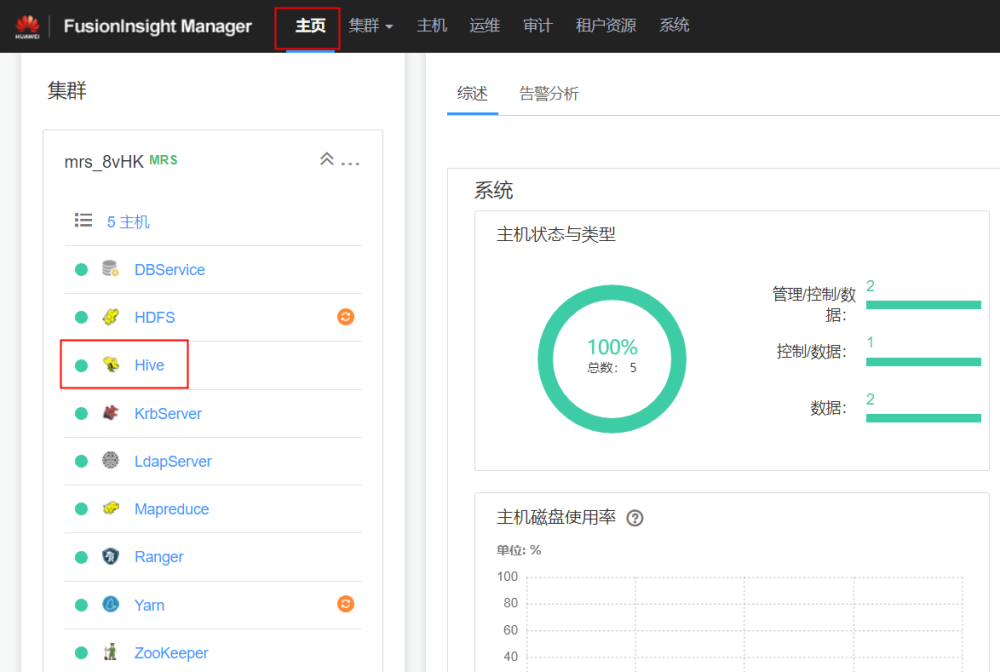Click the DBService database icon
Image resolution: width=1000 pixels, height=672 pixels.
coord(110,269)
